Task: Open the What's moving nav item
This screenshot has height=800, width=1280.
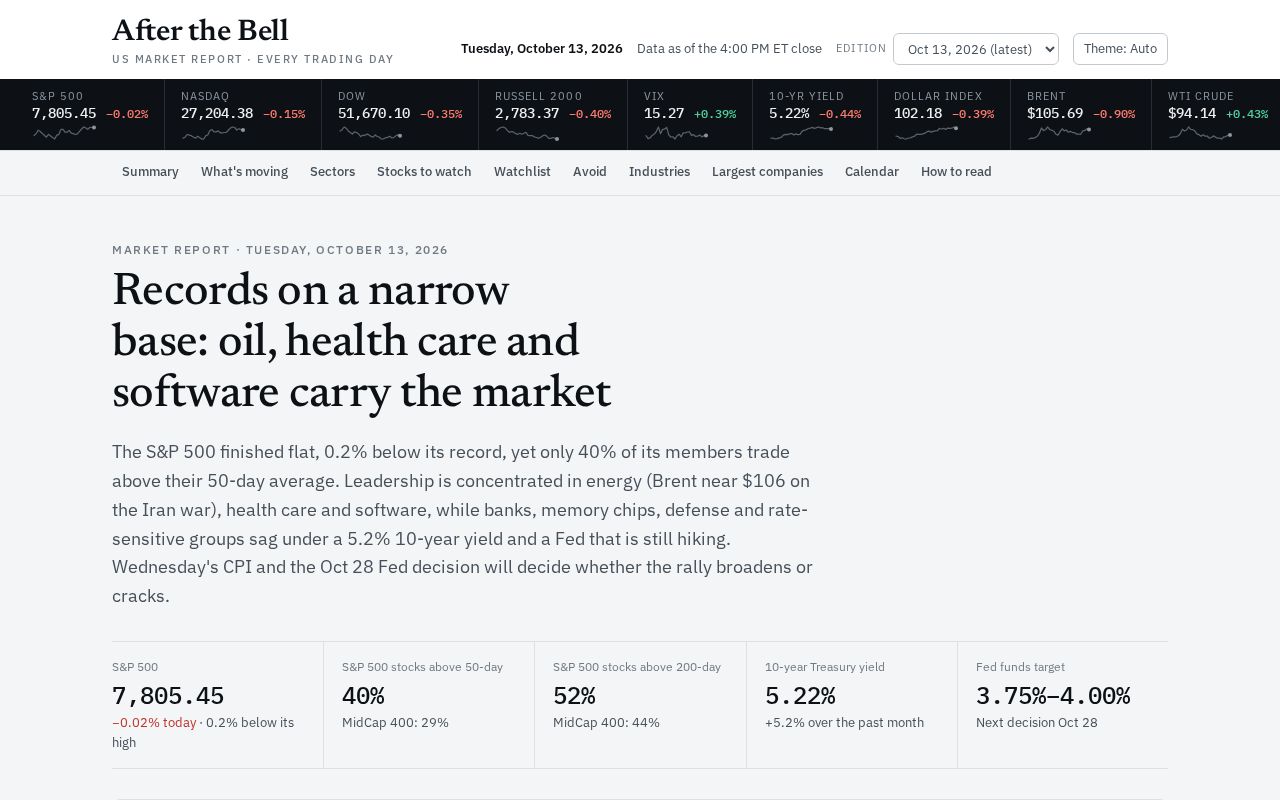Action: pos(244,172)
